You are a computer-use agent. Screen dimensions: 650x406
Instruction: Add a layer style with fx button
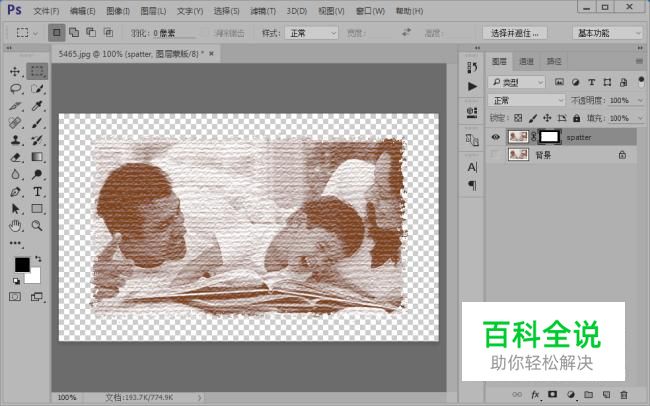(535, 394)
